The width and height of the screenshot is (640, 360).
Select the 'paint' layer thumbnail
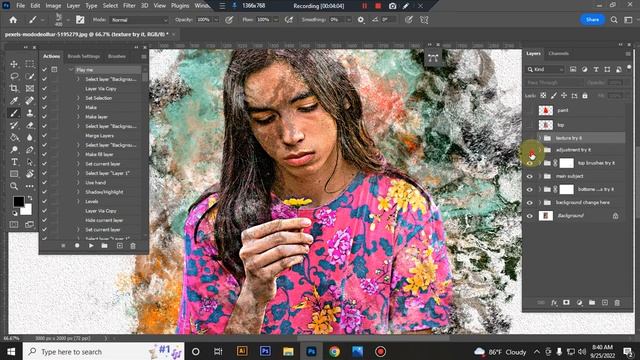tap(546, 110)
